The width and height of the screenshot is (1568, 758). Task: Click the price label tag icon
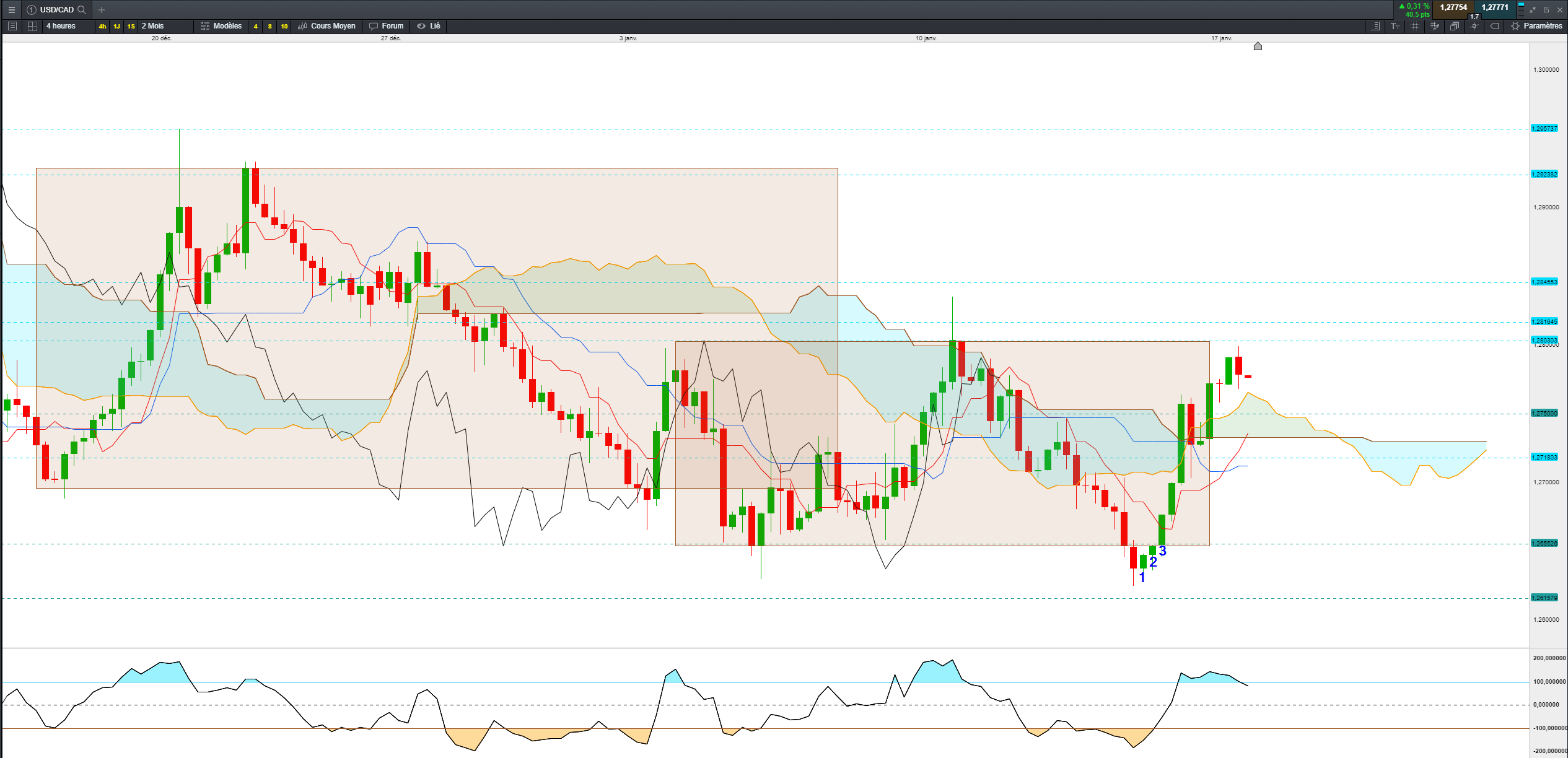[x=1494, y=26]
